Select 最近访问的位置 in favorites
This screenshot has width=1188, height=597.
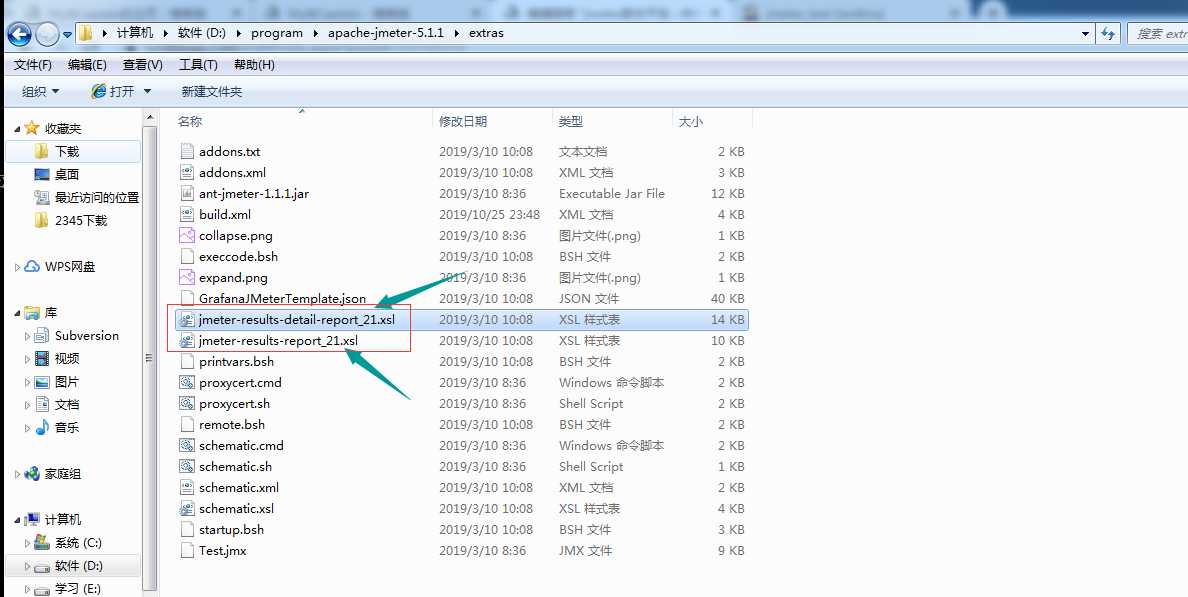pyautogui.click(x=97, y=197)
